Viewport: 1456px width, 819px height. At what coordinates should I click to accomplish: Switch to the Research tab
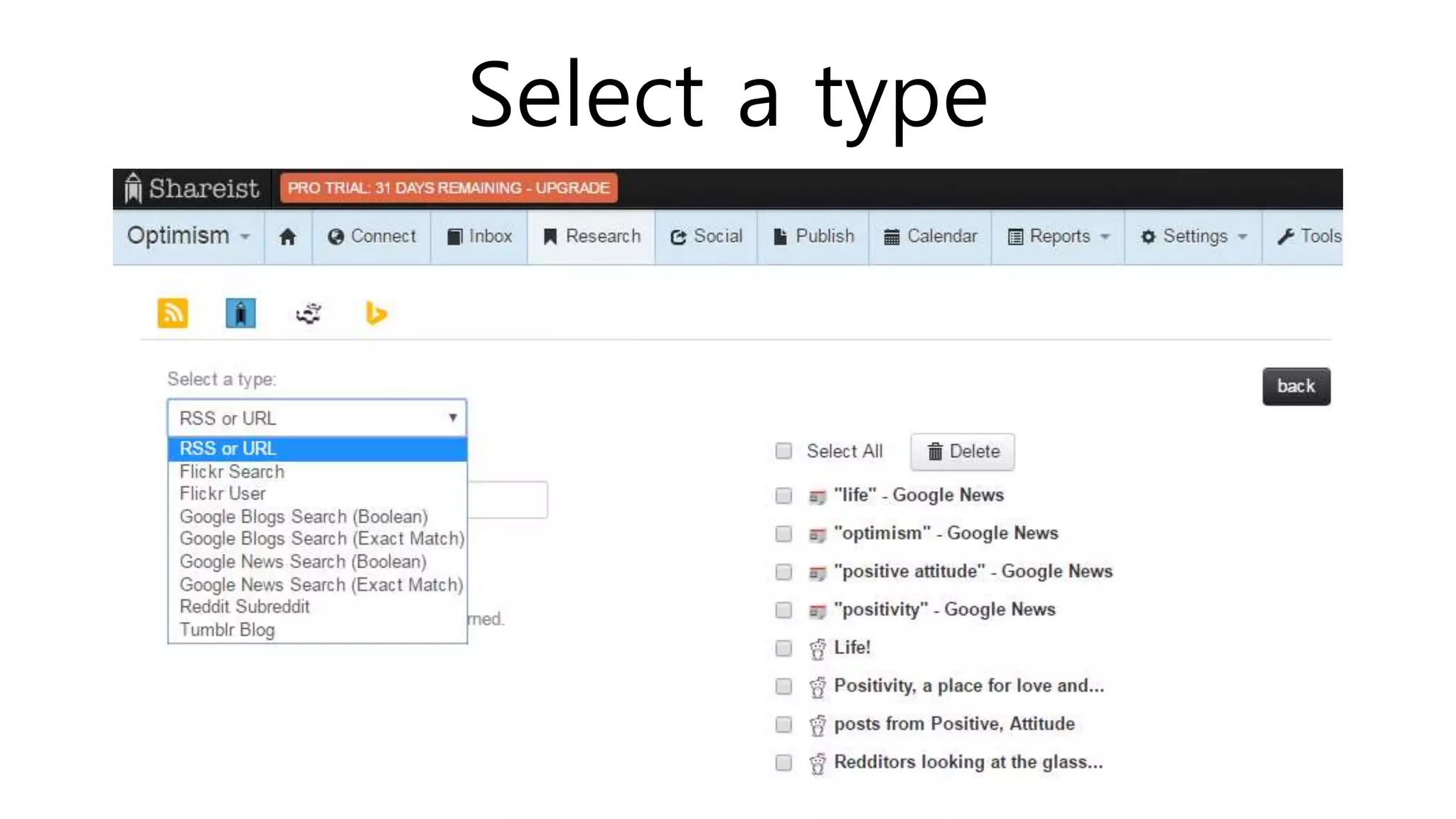[591, 237]
